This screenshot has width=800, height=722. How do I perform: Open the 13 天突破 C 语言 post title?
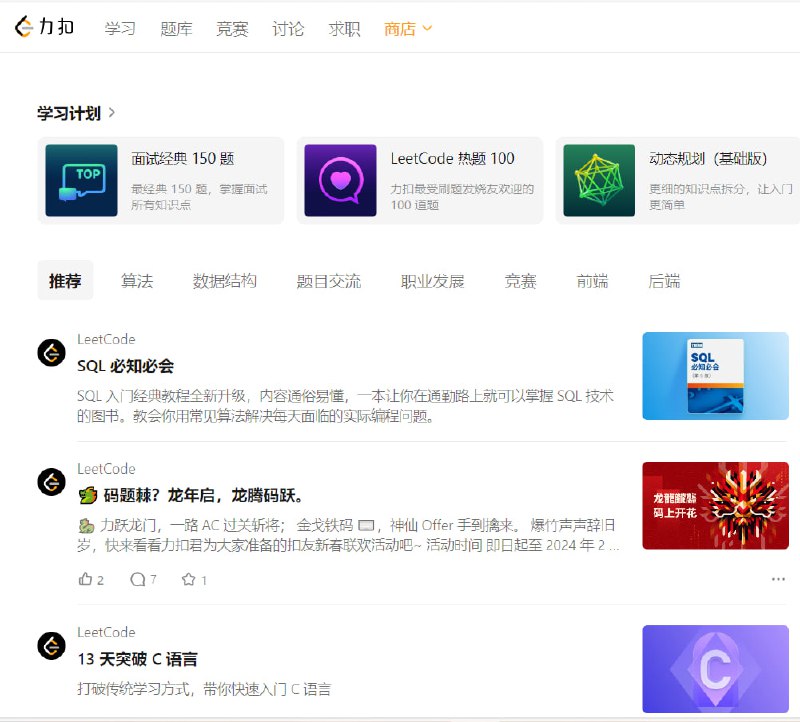(137, 659)
